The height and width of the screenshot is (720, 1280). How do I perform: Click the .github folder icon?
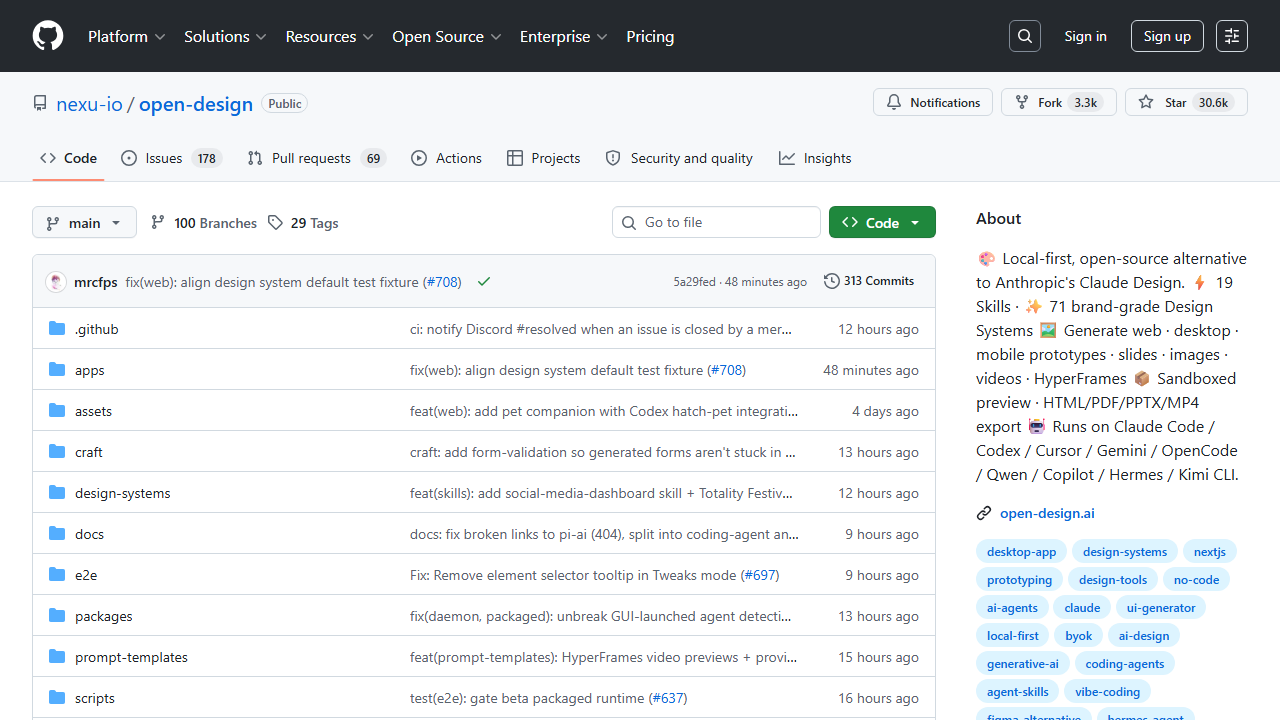coord(57,329)
